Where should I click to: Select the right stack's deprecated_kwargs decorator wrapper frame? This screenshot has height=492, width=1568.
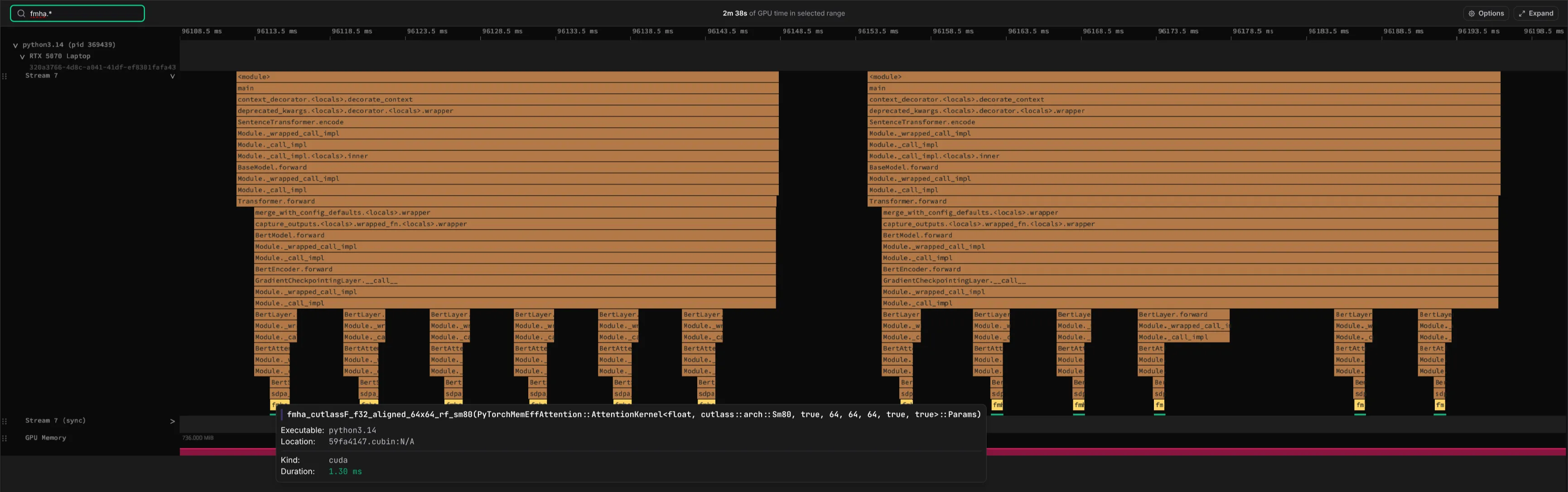pyautogui.click(x=1183, y=111)
